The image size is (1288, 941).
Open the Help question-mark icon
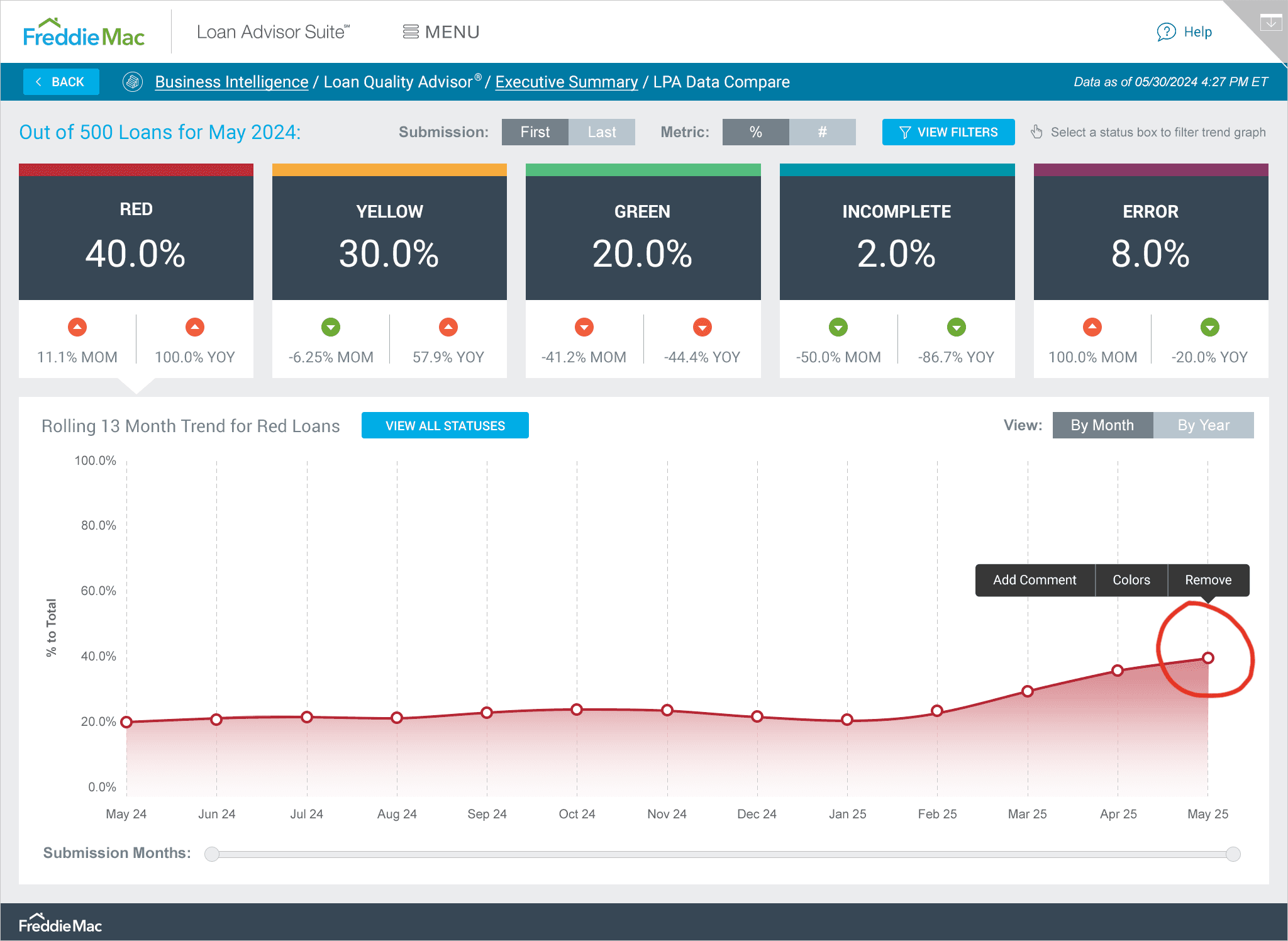[1166, 32]
